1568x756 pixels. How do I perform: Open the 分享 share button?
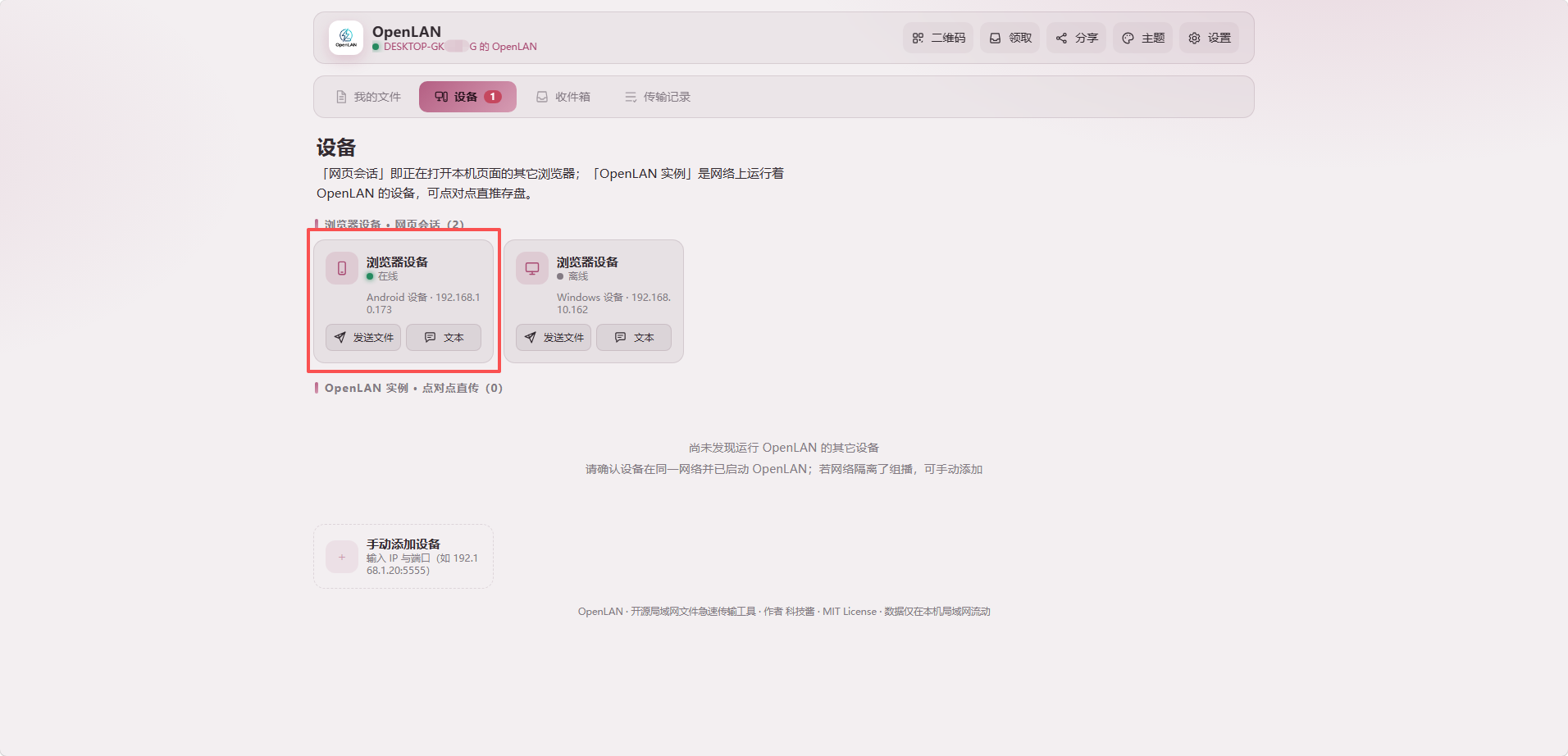[x=1077, y=38]
